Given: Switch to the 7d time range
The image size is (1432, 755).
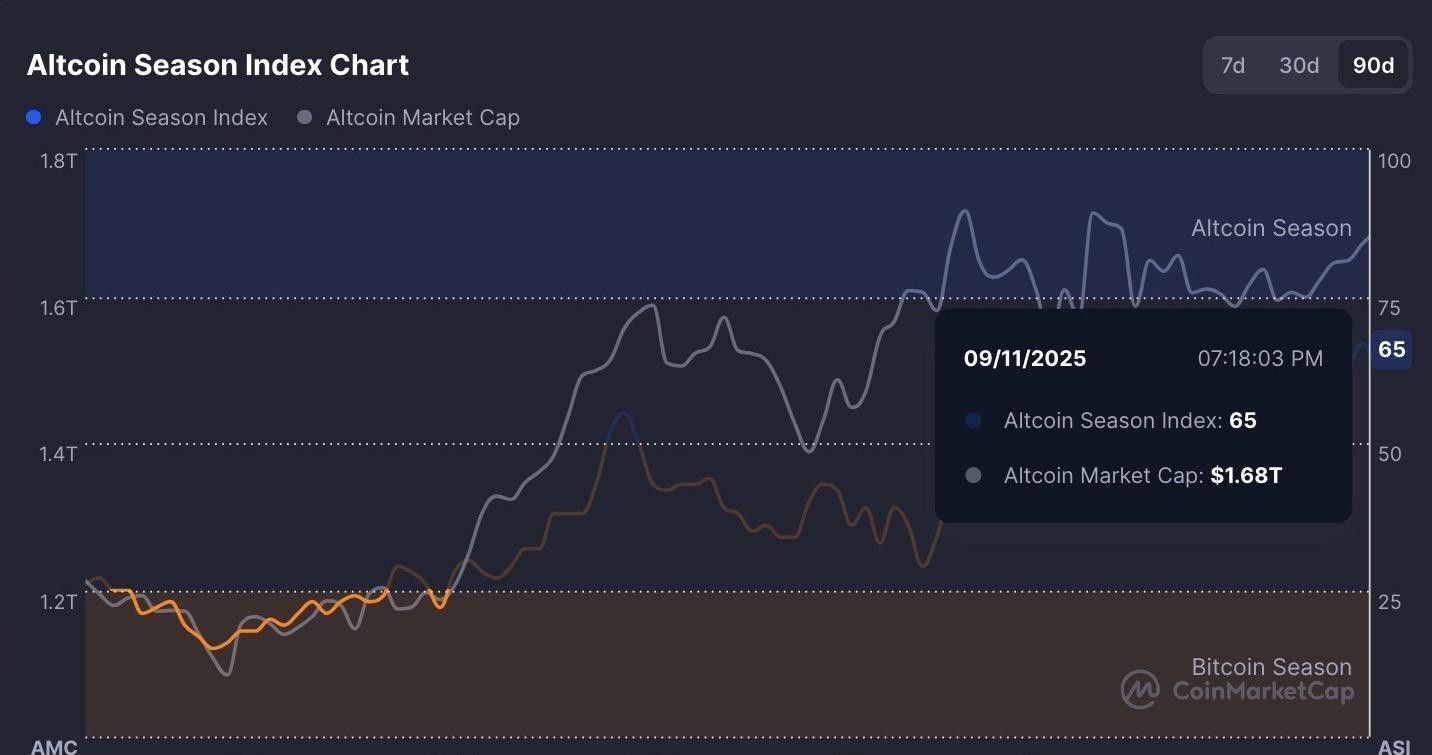Looking at the screenshot, I should 1232,66.
